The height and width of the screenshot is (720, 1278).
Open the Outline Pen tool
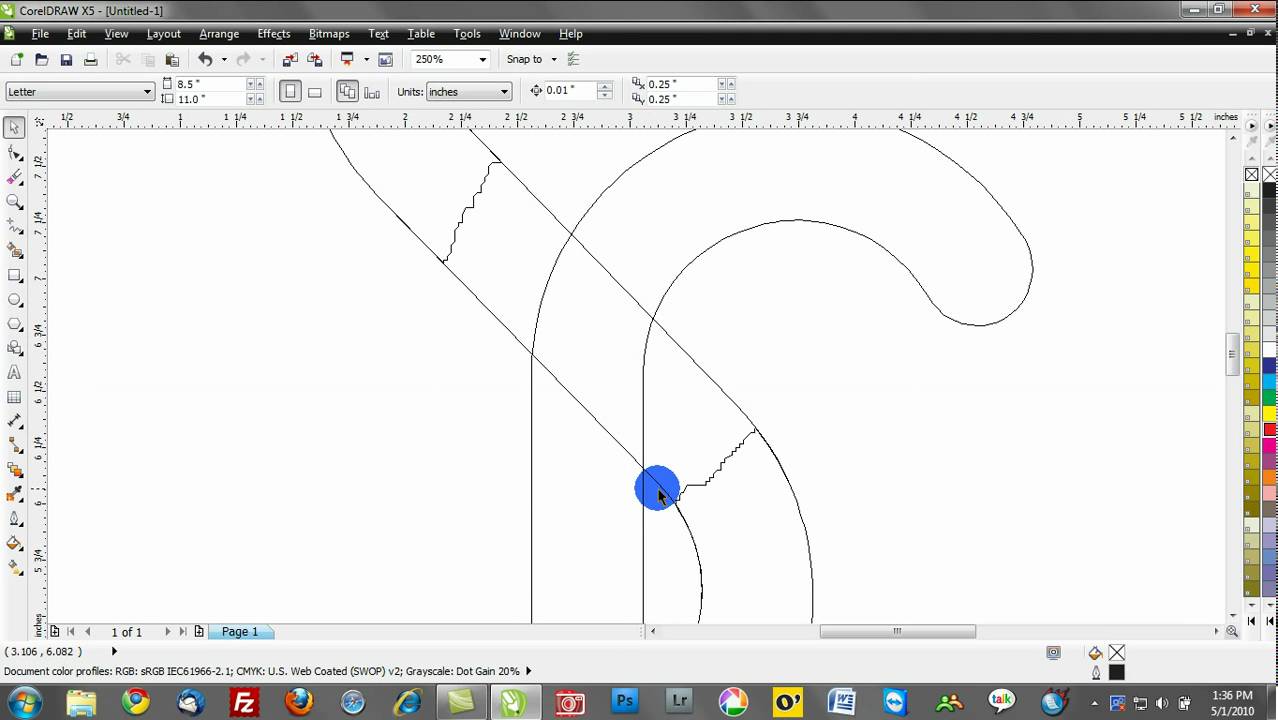click(x=14, y=519)
